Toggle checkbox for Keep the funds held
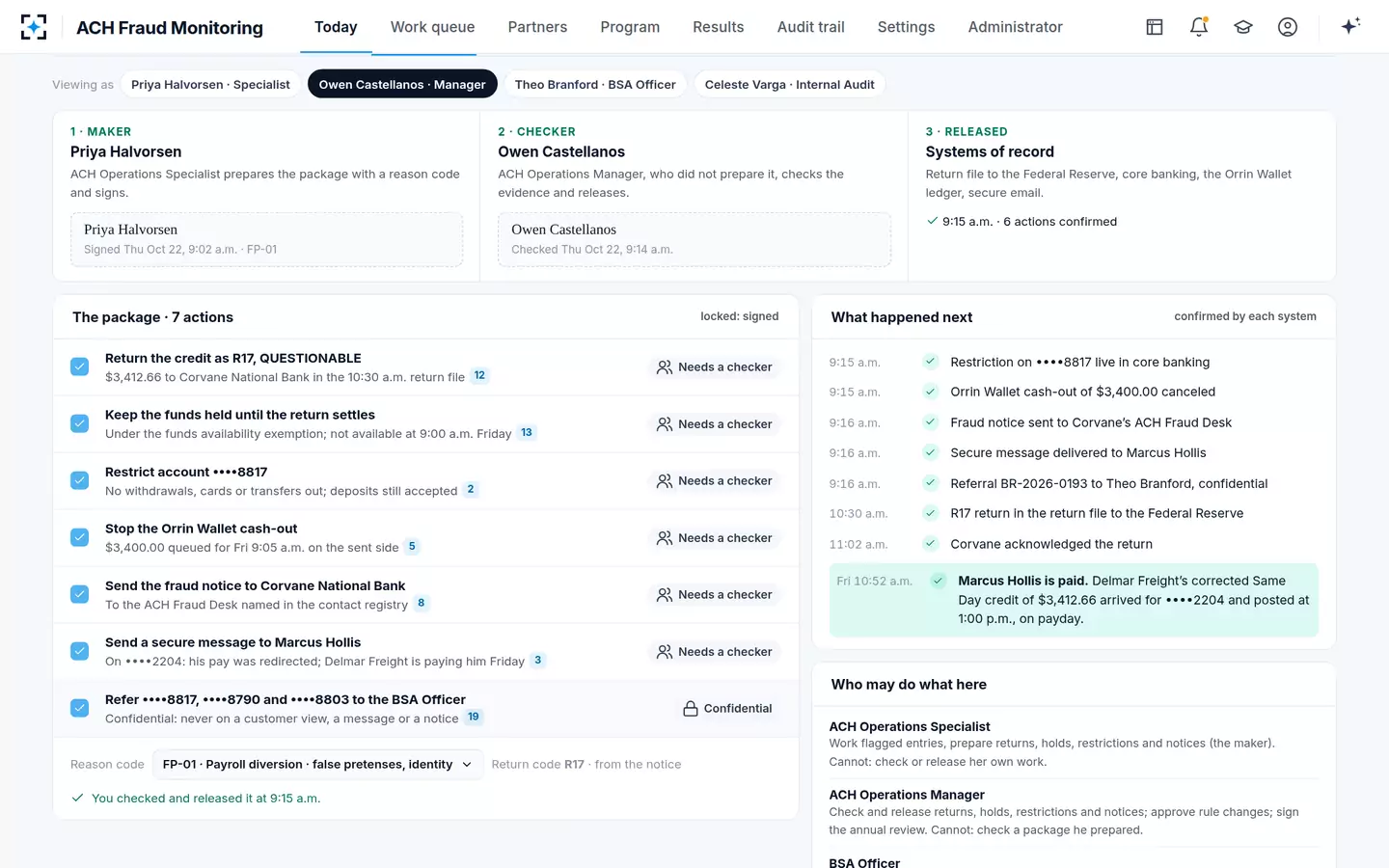Screen dimensions: 1389x868 coord(80,424)
